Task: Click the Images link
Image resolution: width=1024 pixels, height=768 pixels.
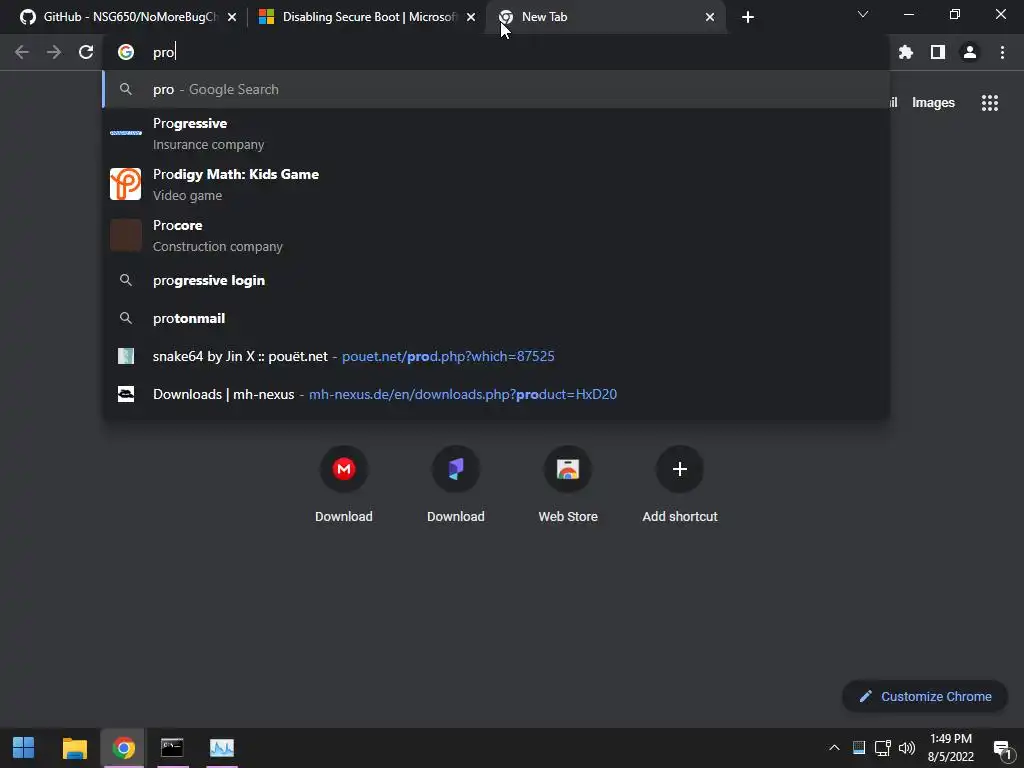Action: click(933, 103)
